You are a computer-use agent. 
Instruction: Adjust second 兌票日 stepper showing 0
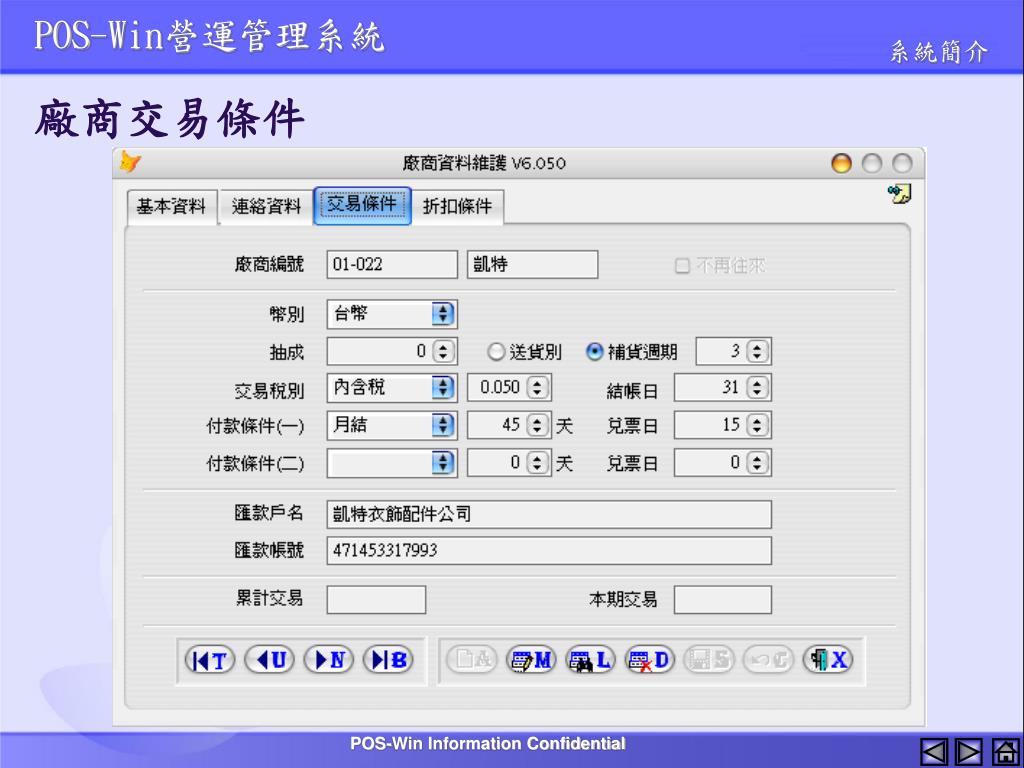point(756,463)
